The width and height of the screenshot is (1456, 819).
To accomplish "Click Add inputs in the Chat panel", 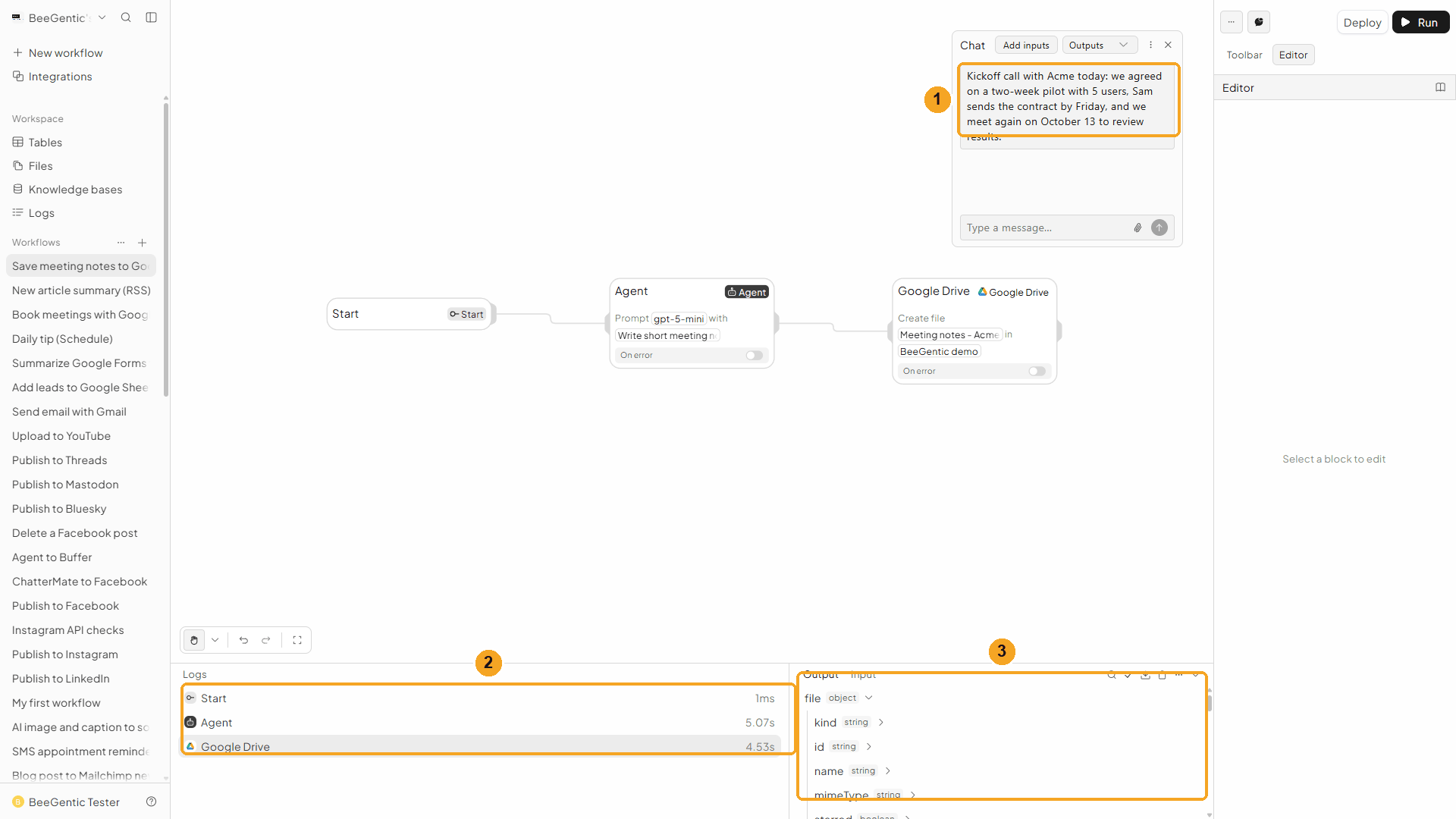I will coord(1026,45).
